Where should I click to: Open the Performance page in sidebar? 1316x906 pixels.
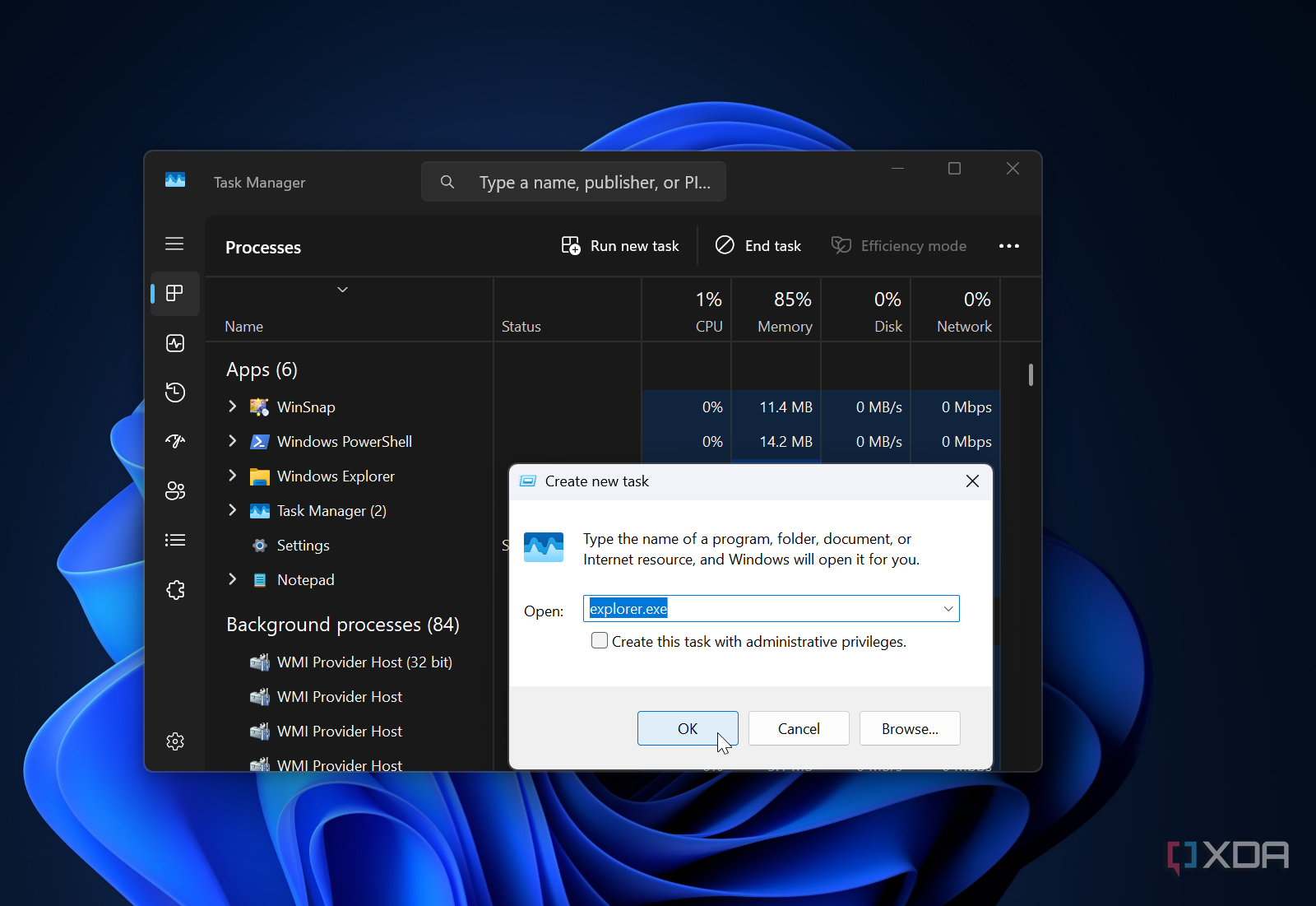175,343
